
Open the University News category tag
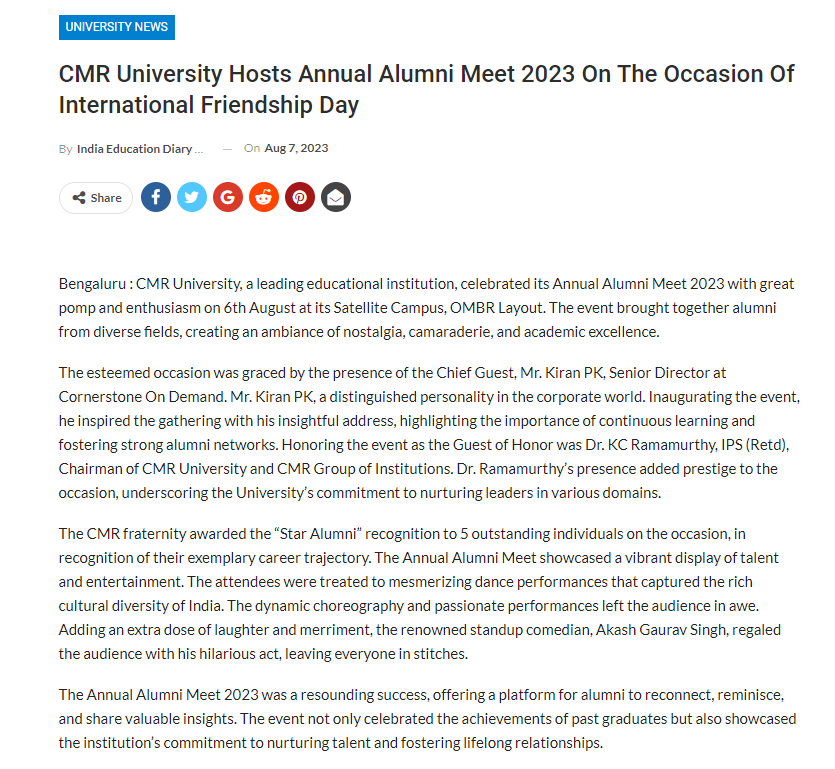(117, 27)
